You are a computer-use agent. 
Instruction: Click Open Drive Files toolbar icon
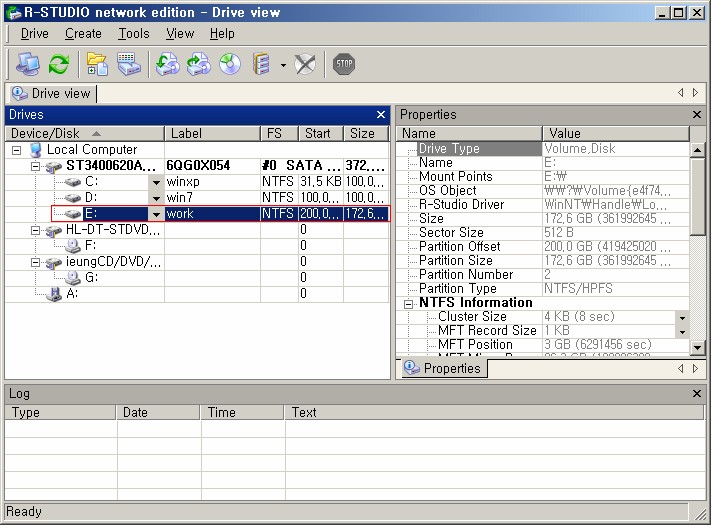click(x=97, y=64)
